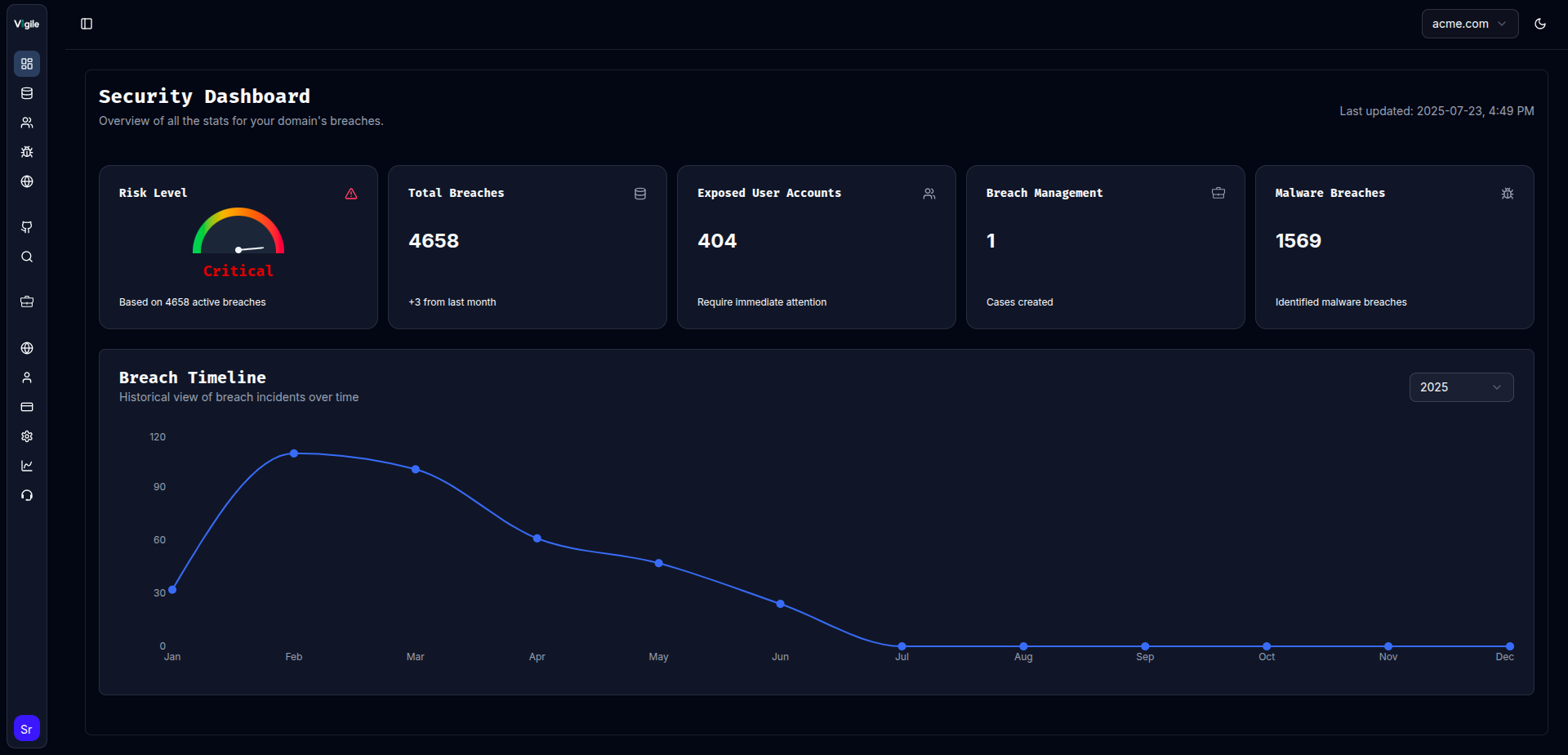Toggle dark mode with the moon icon
The width and height of the screenshot is (1568, 755).
click(1540, 24)
